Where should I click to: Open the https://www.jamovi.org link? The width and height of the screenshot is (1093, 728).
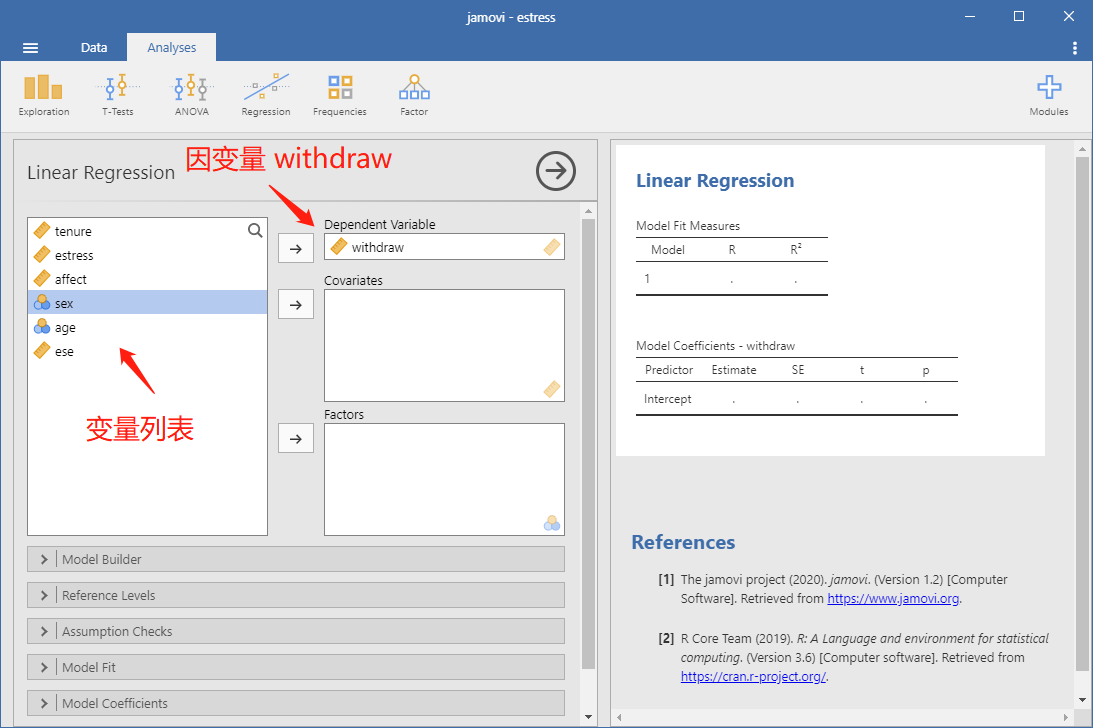893,598
